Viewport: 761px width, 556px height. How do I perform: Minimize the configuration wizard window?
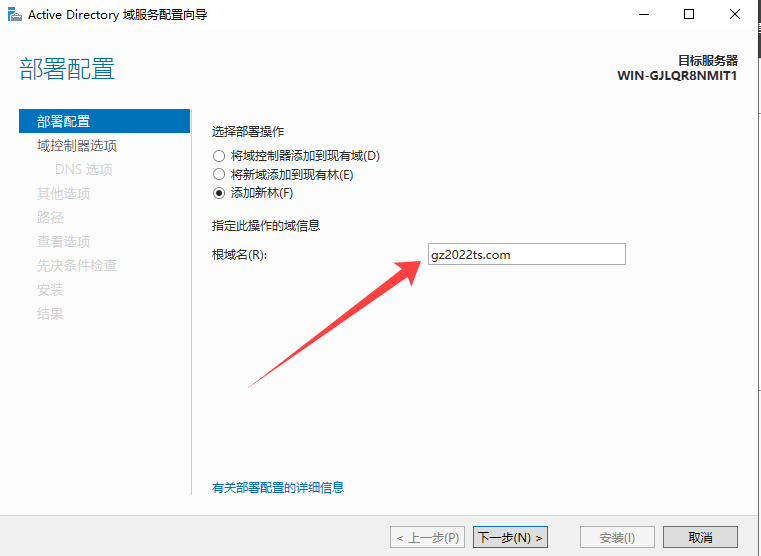click(641, 15)
